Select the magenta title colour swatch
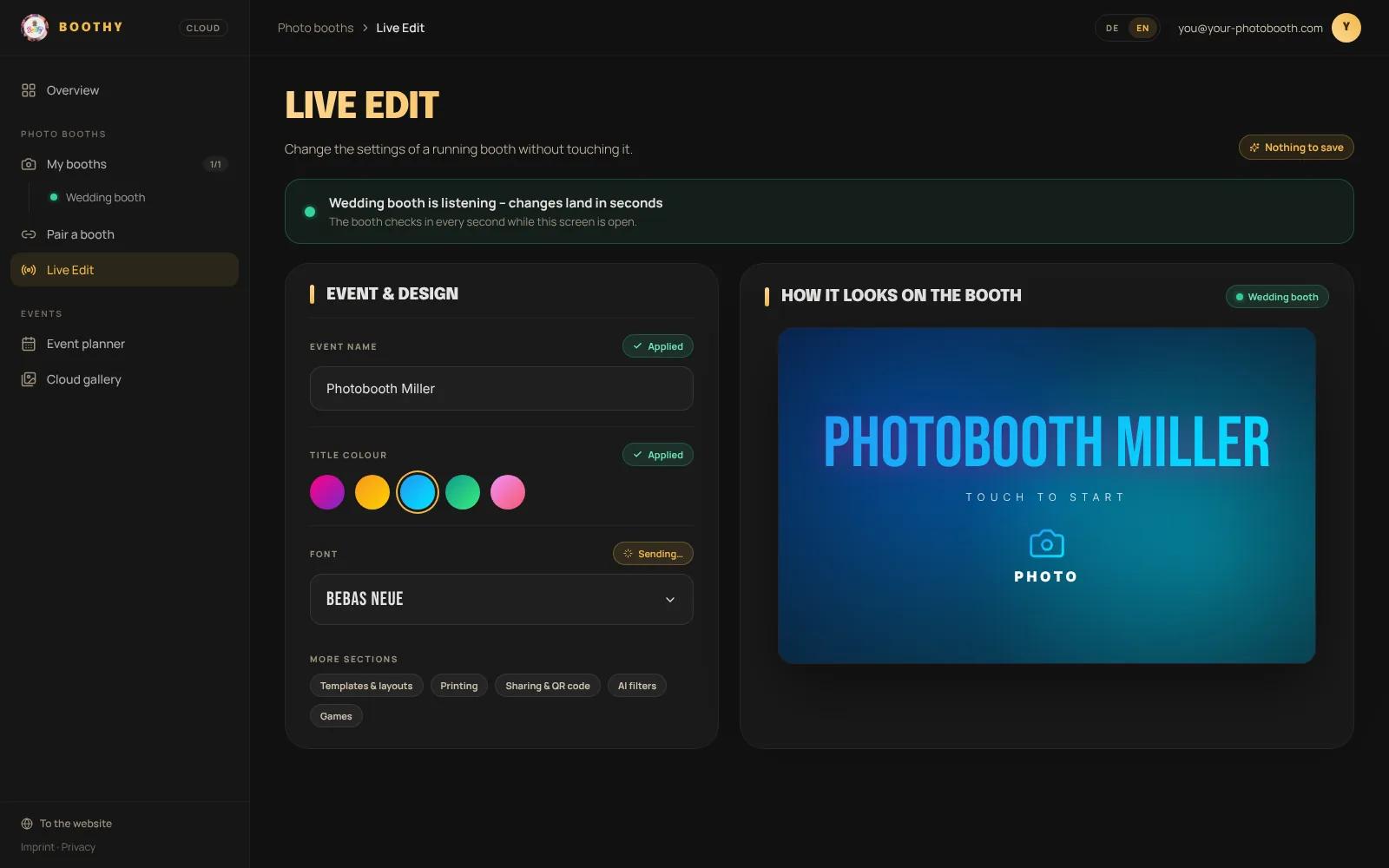1389x868 pixels. pos(327,492)
